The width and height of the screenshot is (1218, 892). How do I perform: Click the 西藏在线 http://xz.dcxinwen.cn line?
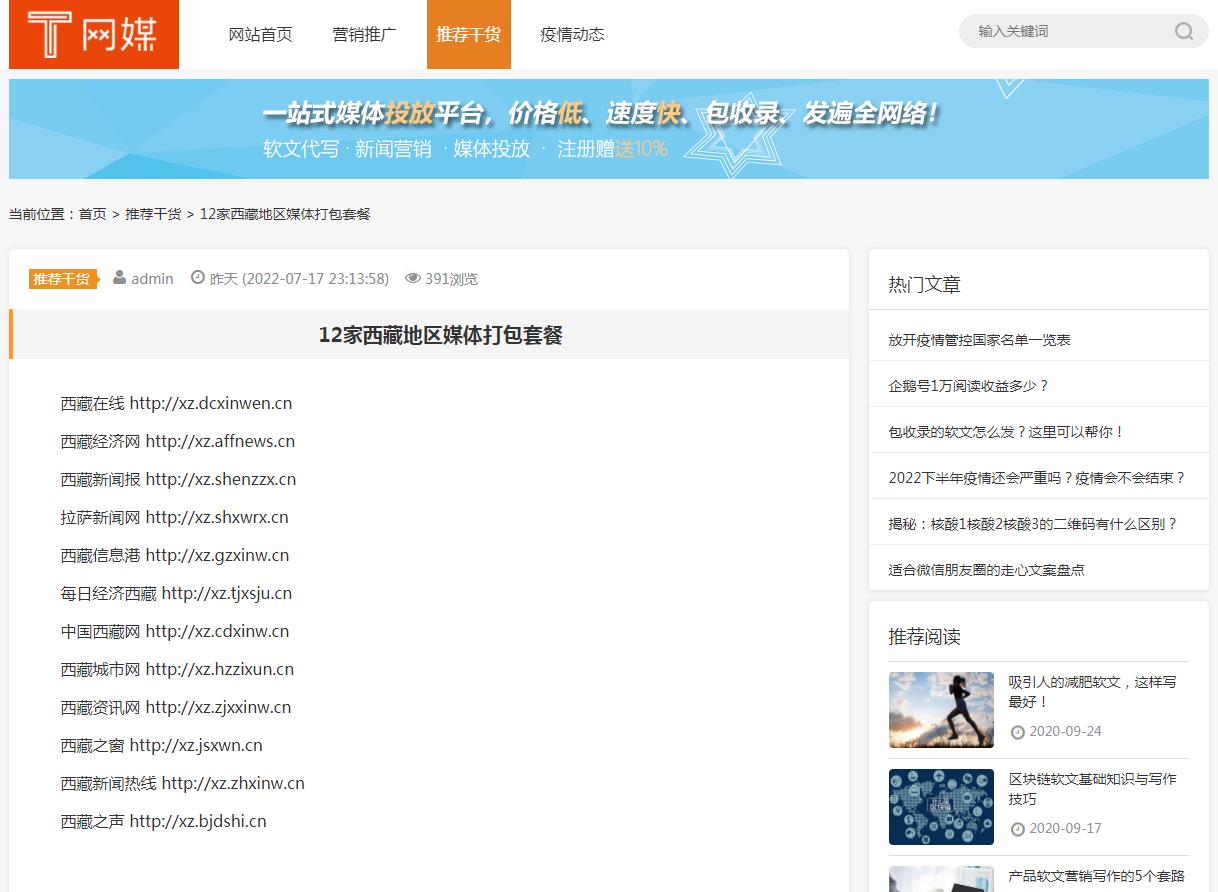click(176, 404)
